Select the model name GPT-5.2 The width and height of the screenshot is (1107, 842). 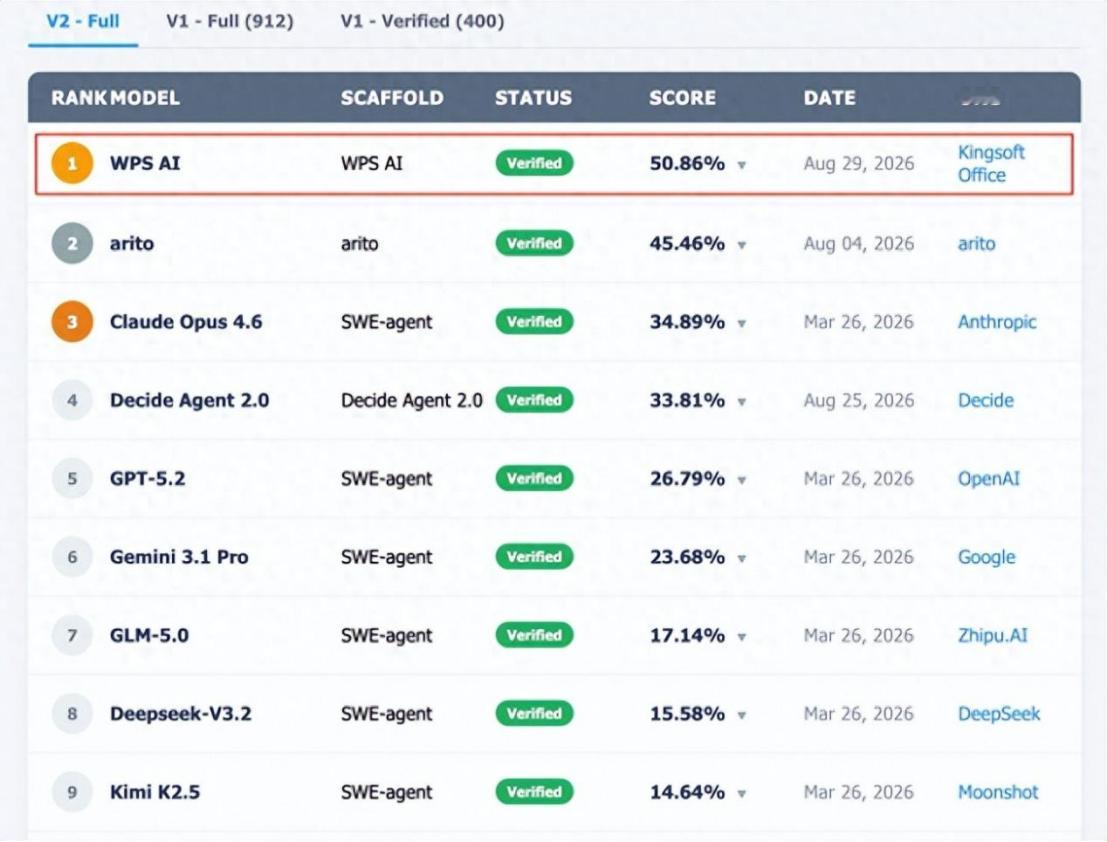pos(147,479)
